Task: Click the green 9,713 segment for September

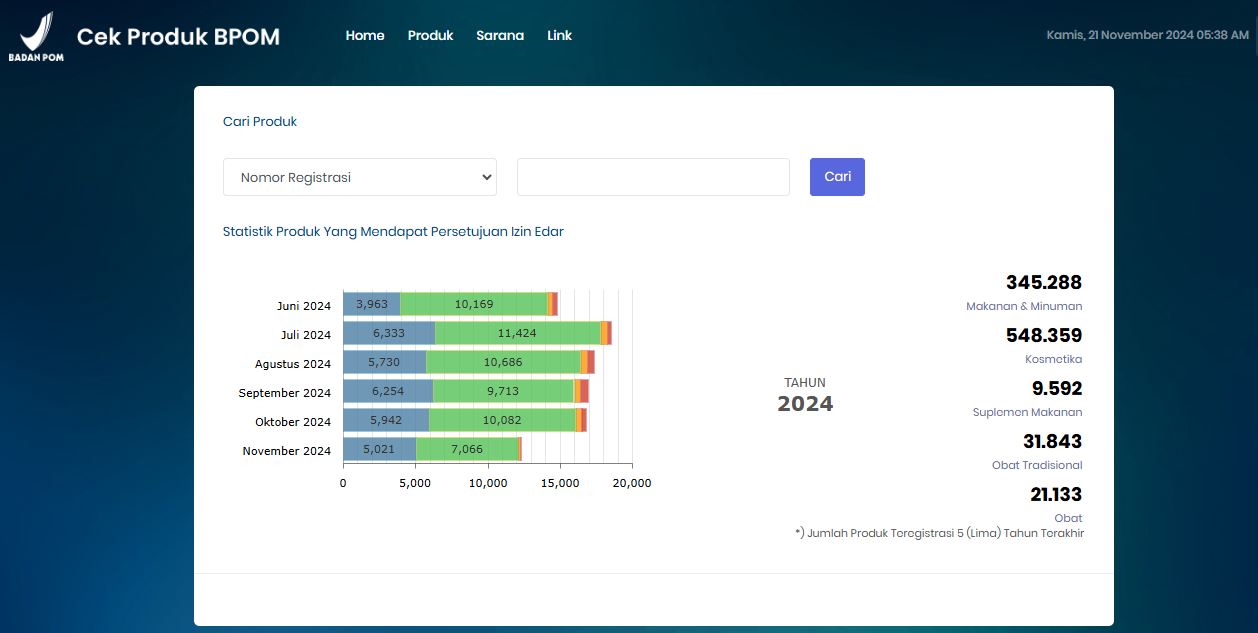Action: (x=502, y=392)
